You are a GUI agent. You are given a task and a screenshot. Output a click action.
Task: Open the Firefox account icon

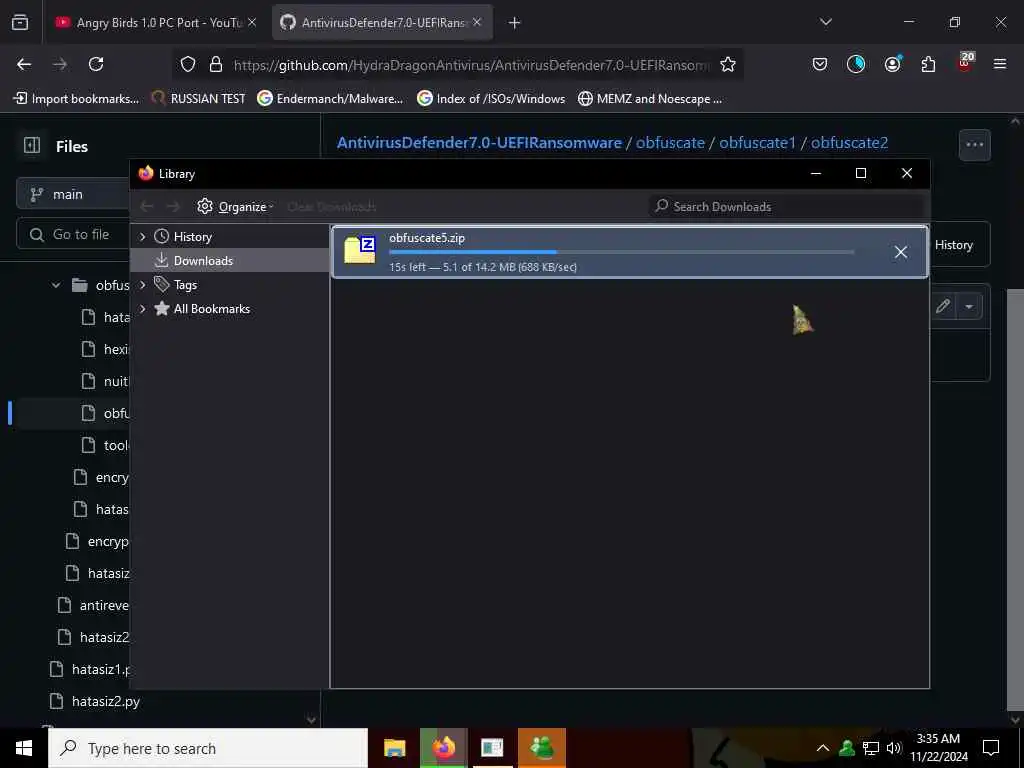coord(892,64)
